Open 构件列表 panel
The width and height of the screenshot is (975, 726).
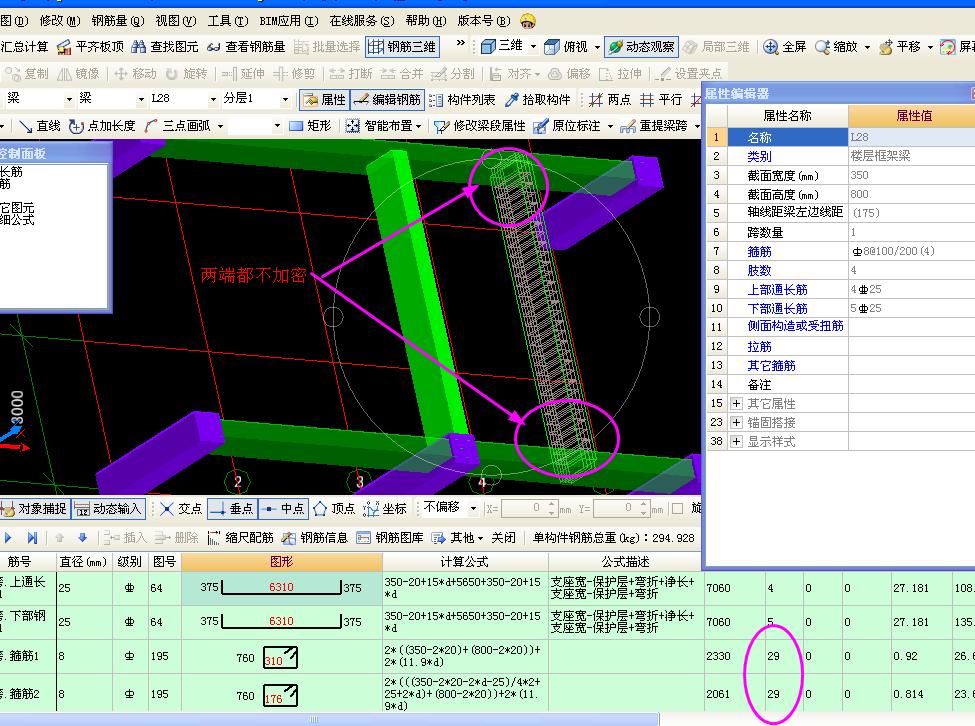click(462, 99)
